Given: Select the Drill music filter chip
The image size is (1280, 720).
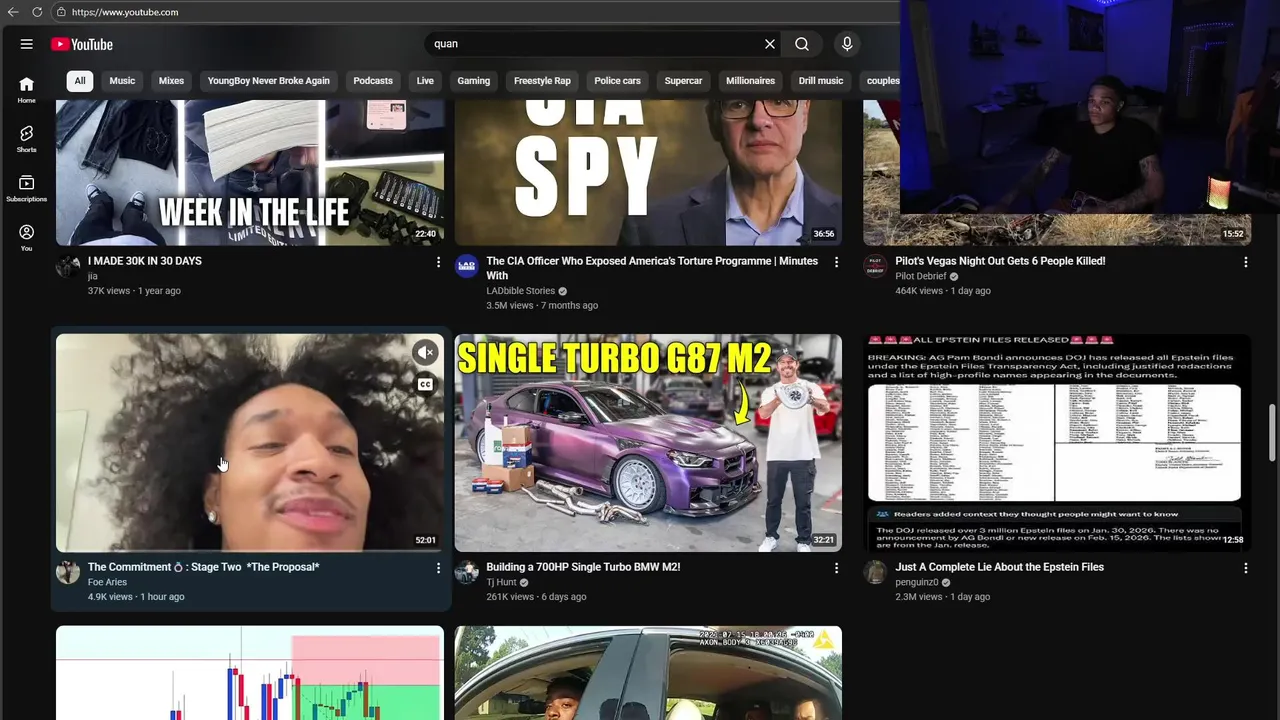Looking at the screenshot, I should click(x=821, y=81).
